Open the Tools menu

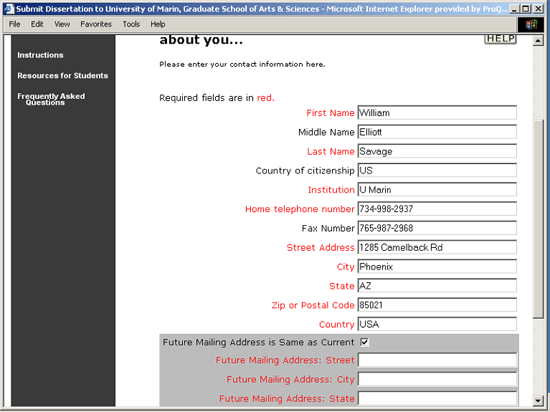coord(131,24)
